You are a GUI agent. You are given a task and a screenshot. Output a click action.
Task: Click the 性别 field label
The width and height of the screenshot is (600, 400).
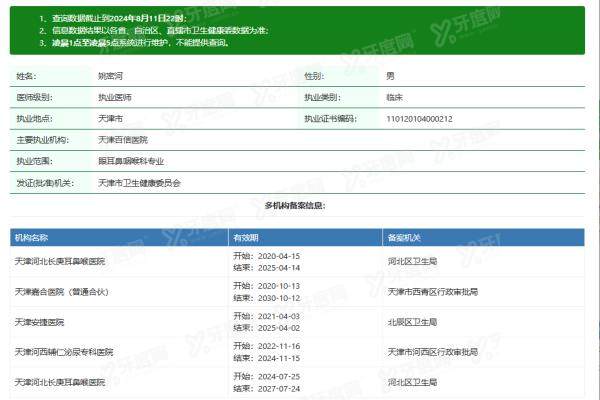point(314,76)
